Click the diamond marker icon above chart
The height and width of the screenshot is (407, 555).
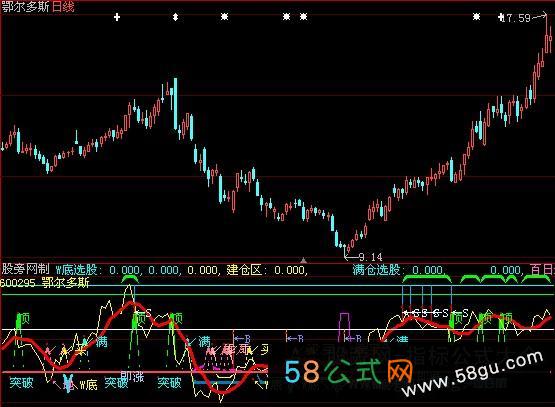point(175,17)
